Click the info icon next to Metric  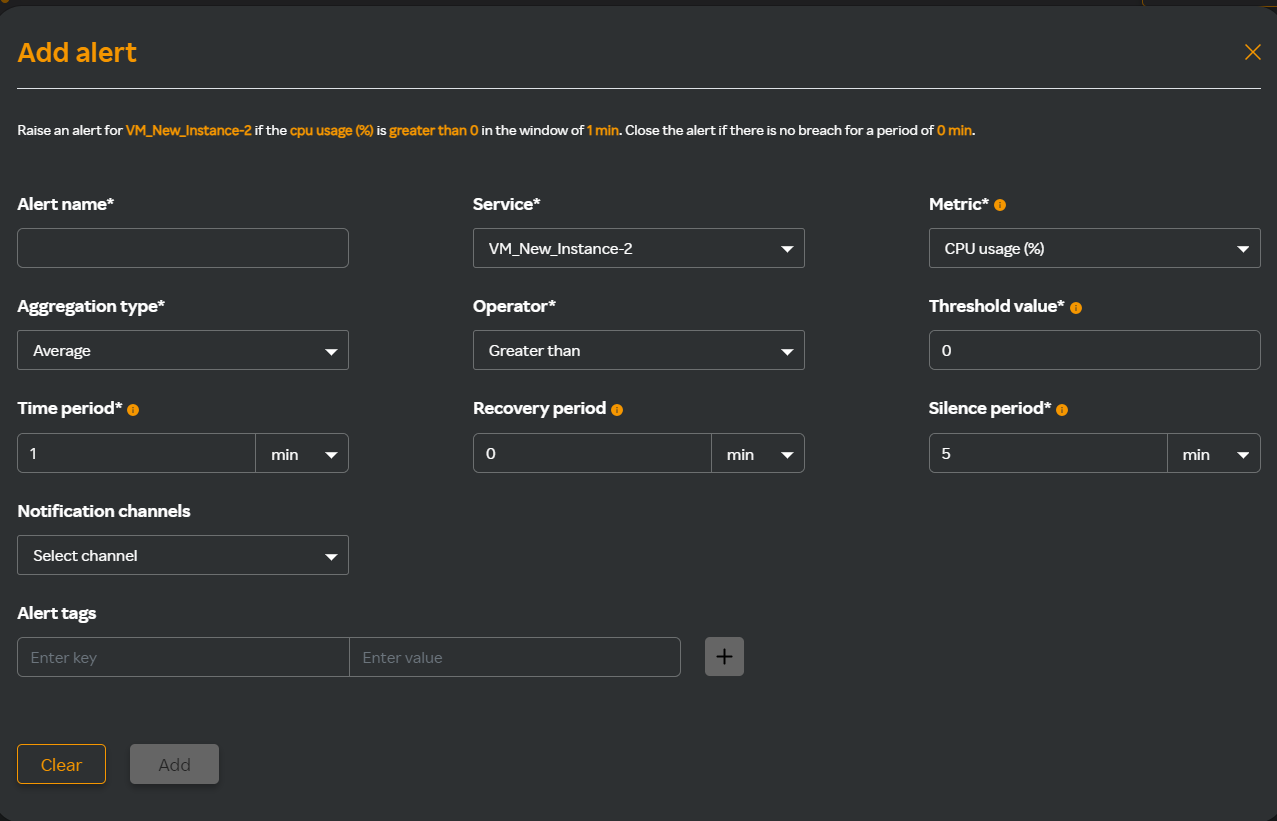pyautogui.click(x=1000, y=205)
